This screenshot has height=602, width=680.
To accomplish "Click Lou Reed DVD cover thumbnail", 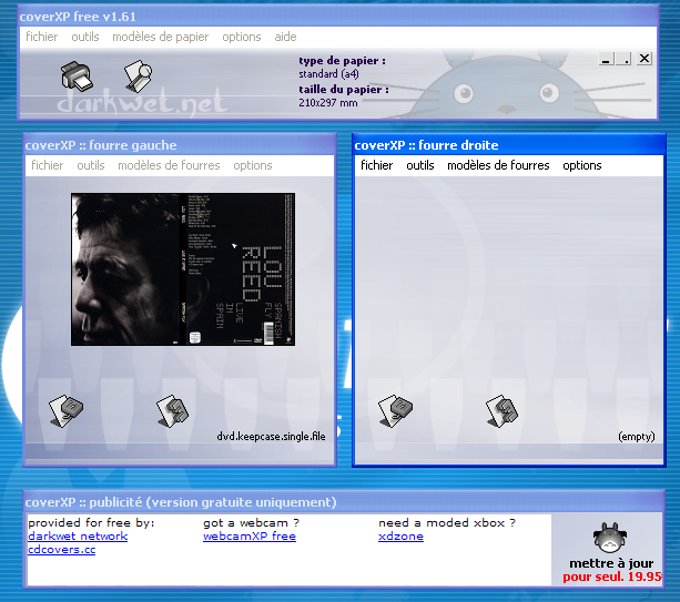I will click(183, 269).
